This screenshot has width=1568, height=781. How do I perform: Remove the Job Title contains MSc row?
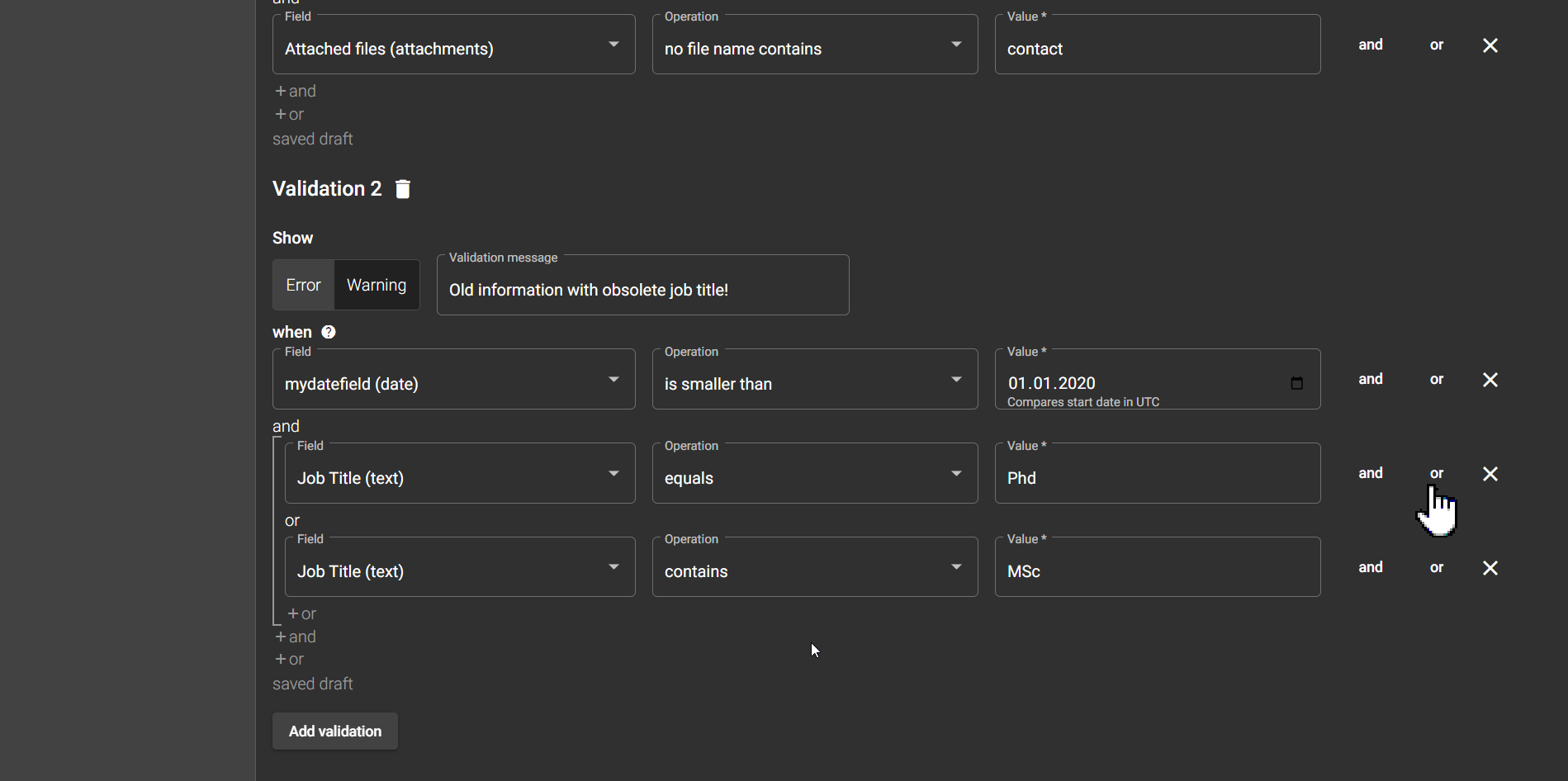pyautogui.click(x=1490, y=568)
